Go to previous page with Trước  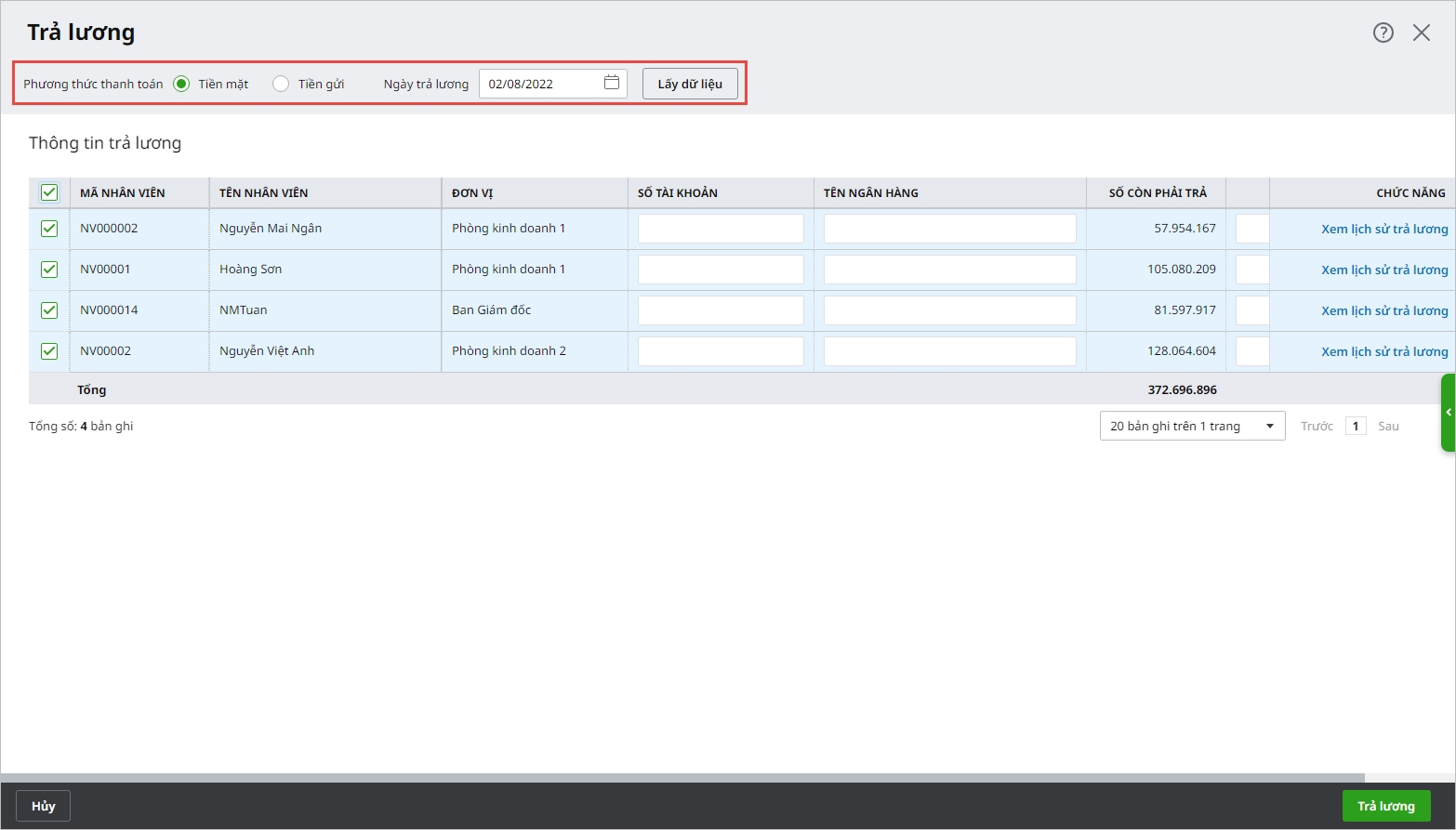click(x=1317, y=426)
